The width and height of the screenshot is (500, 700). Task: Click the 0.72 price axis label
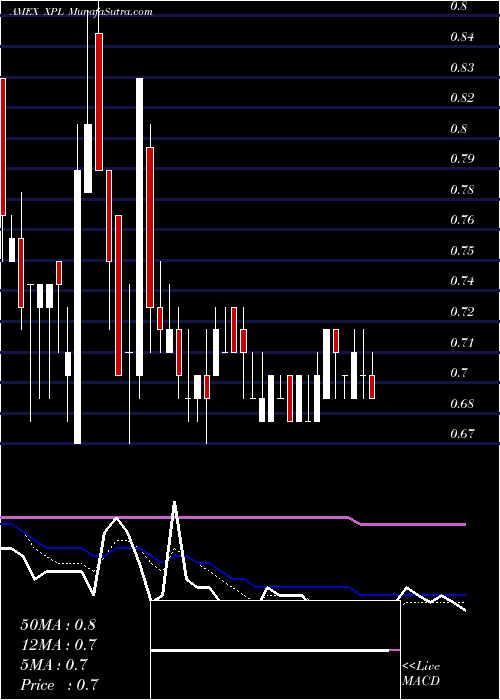(462, 311)
